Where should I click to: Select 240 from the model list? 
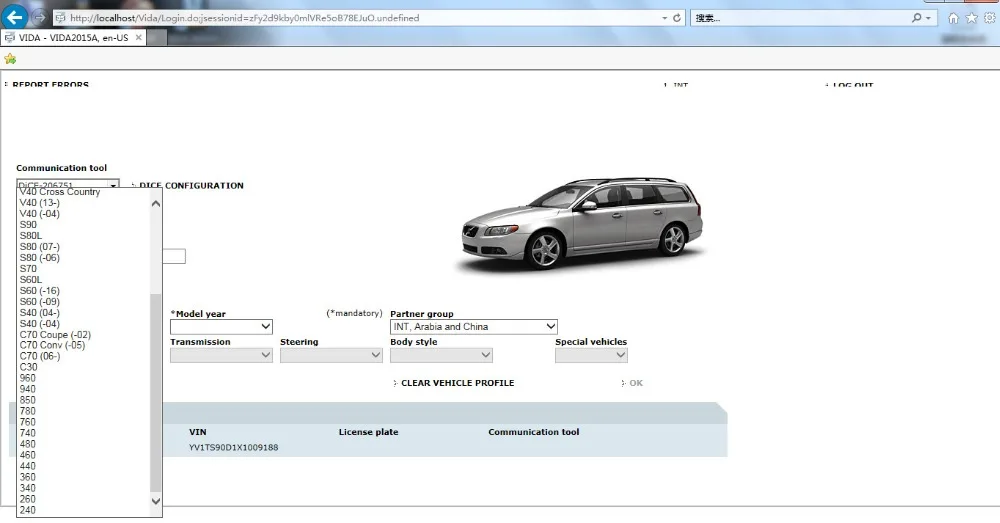click(x=27, y=510)
